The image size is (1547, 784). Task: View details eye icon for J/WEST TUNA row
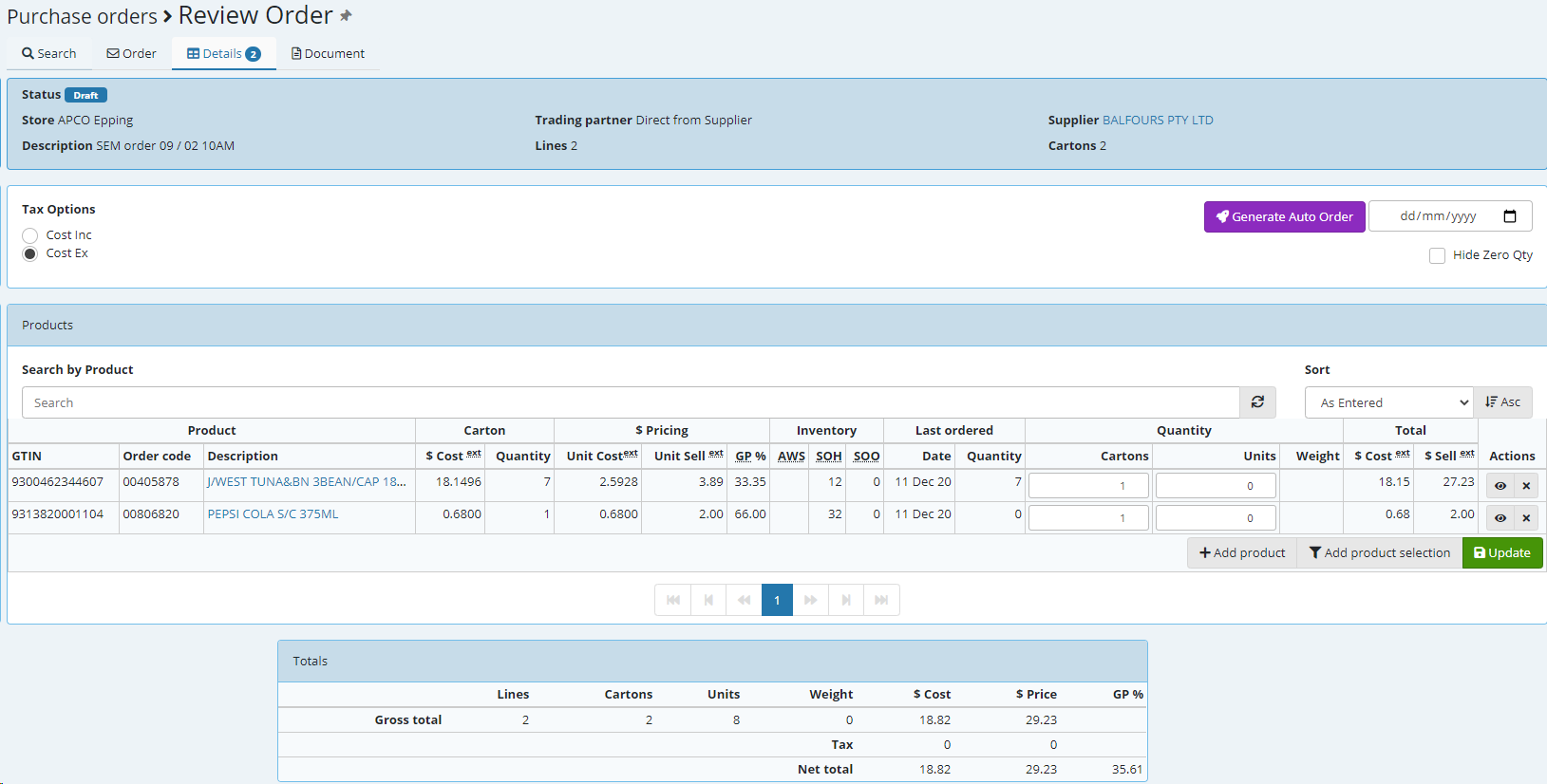click(1500, 486)
